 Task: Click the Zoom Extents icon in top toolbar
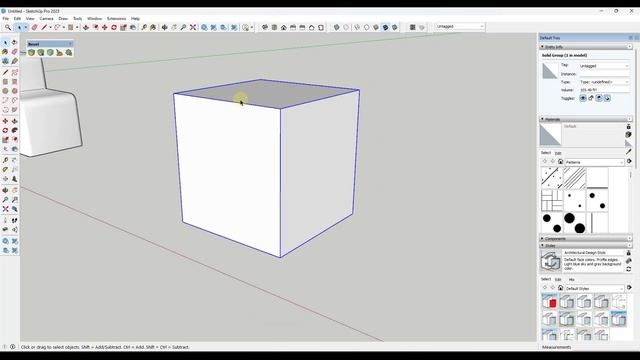pos(193,27)
